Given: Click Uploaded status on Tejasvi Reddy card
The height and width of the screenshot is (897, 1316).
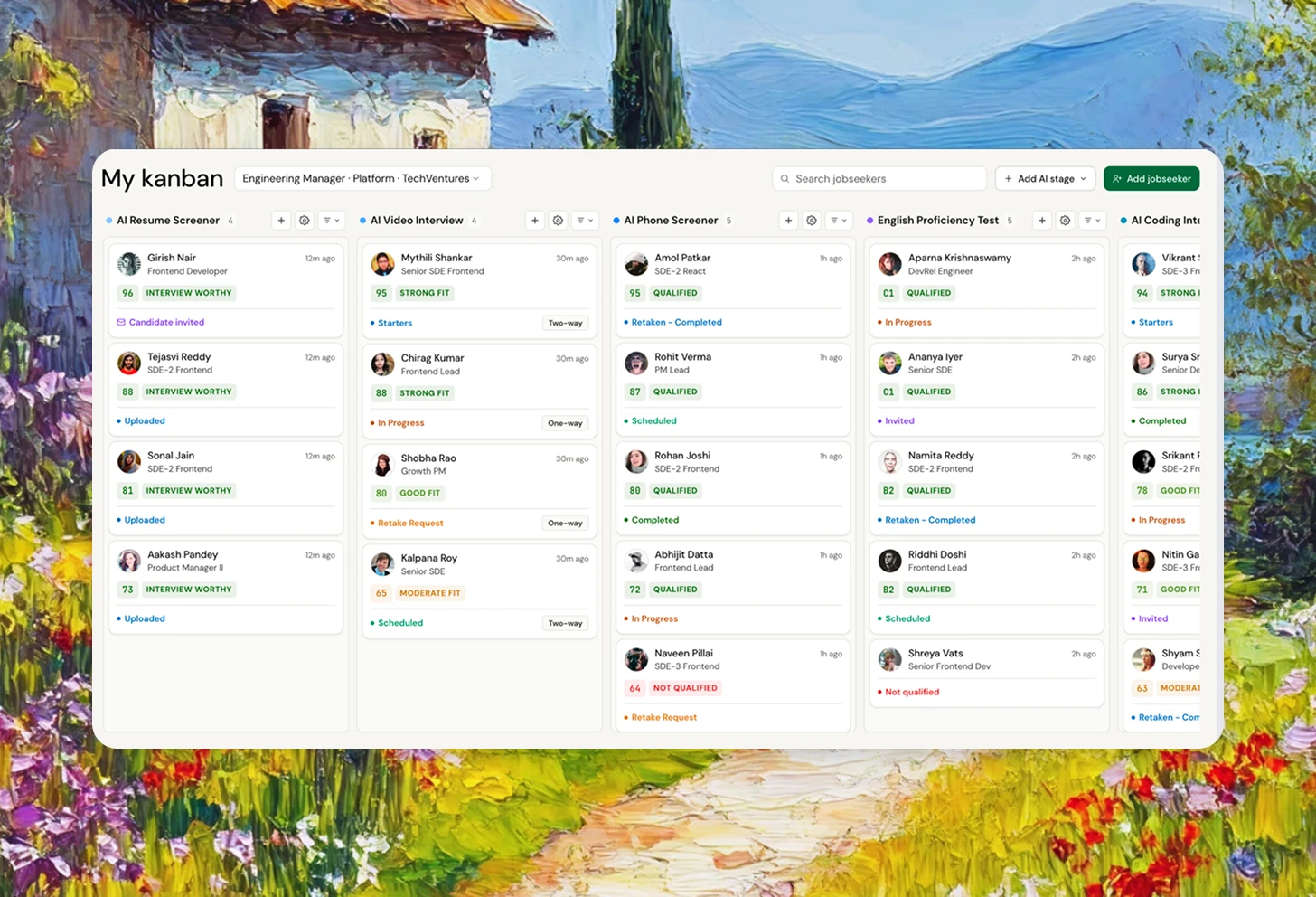Looking at the screenshot, I should pos(141,420).
